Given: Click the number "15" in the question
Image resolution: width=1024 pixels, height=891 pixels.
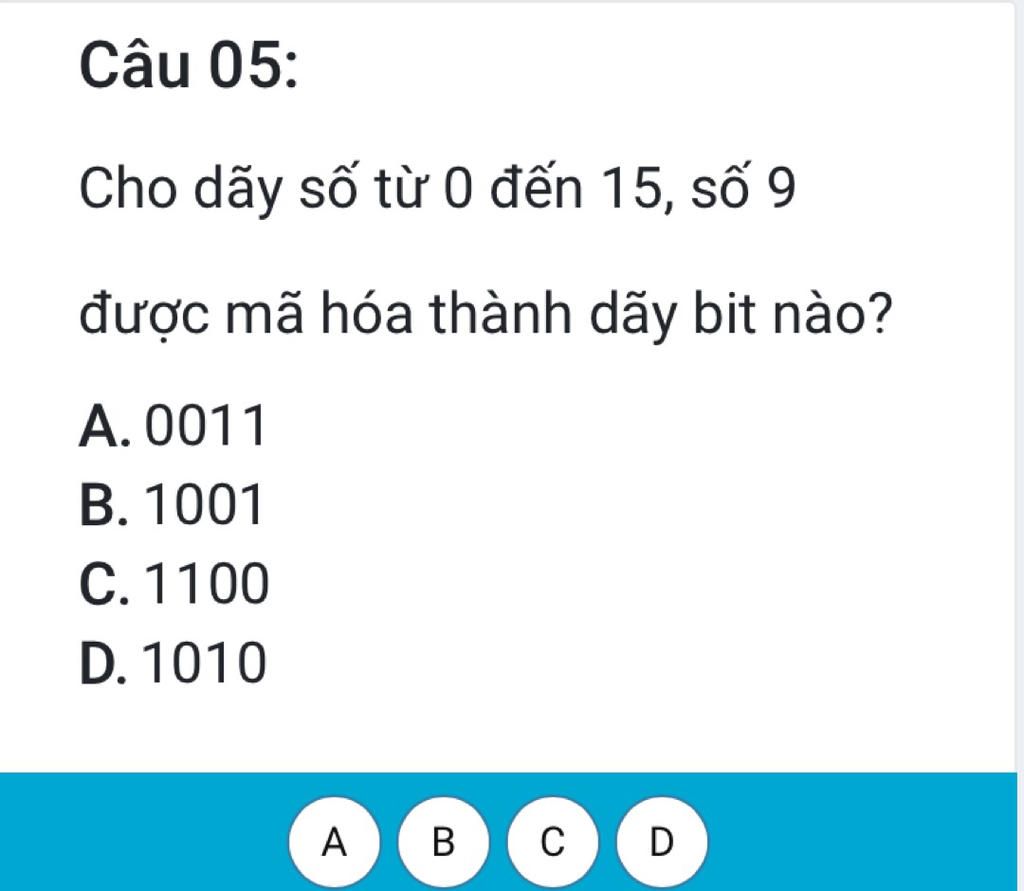Looking at the screenshot, I should tap(630, 190).
